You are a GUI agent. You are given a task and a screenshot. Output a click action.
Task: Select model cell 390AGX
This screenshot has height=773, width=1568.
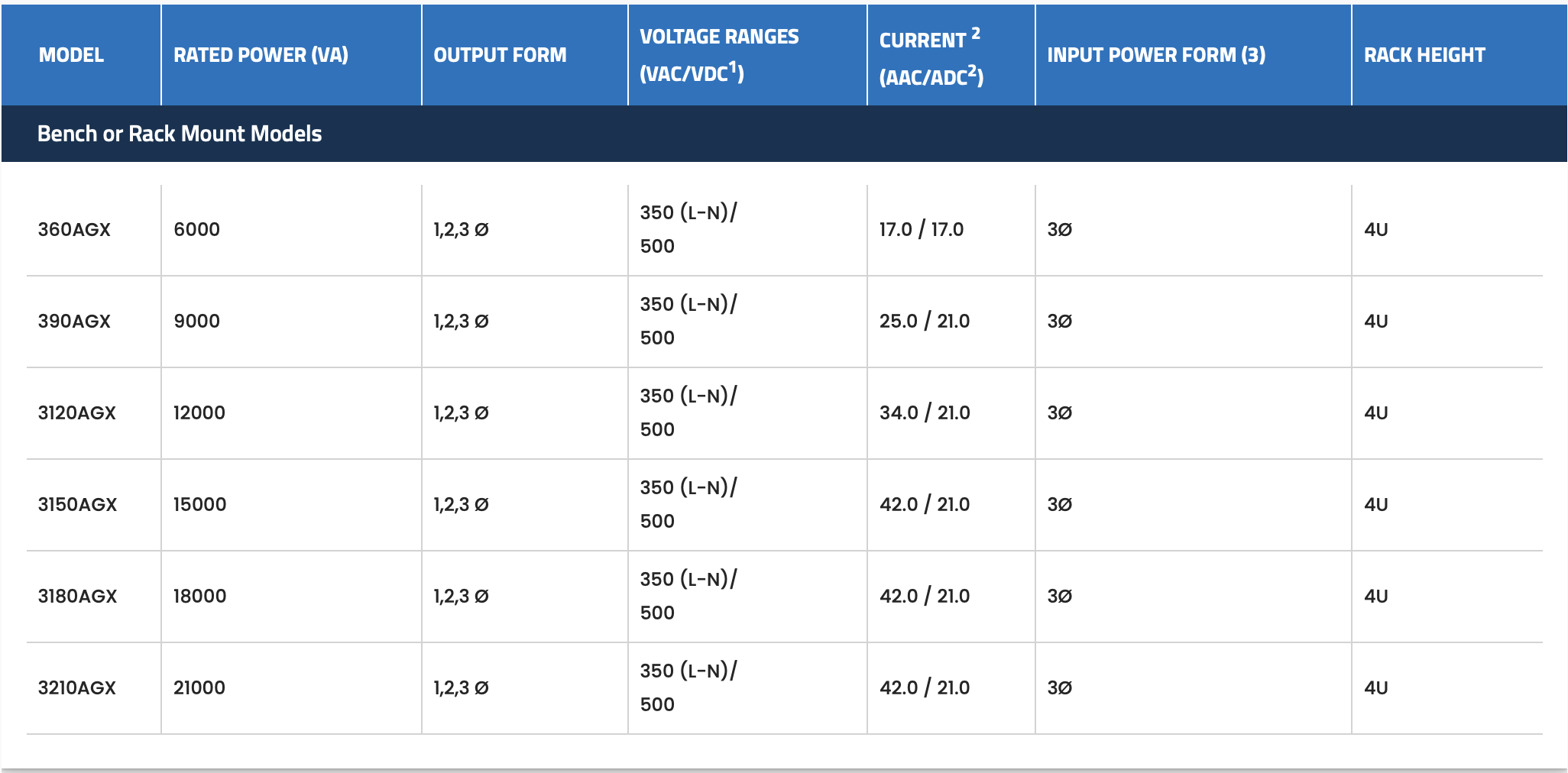point(74,321)
